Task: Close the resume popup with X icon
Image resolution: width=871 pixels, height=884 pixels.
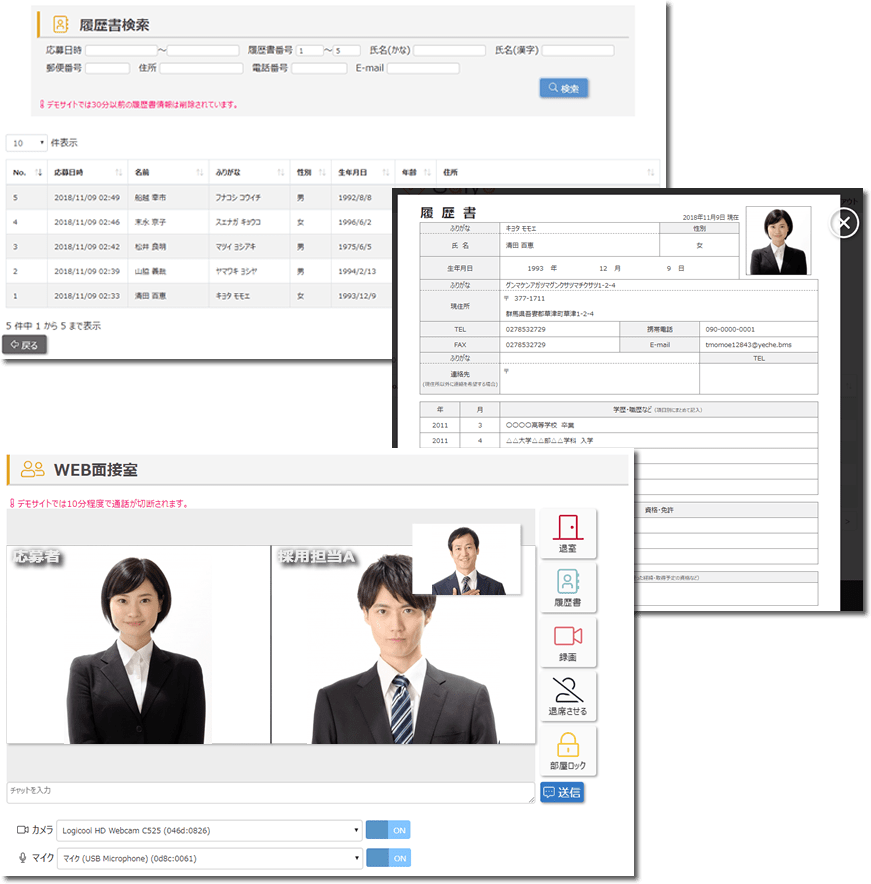Action: coord(845,223)
